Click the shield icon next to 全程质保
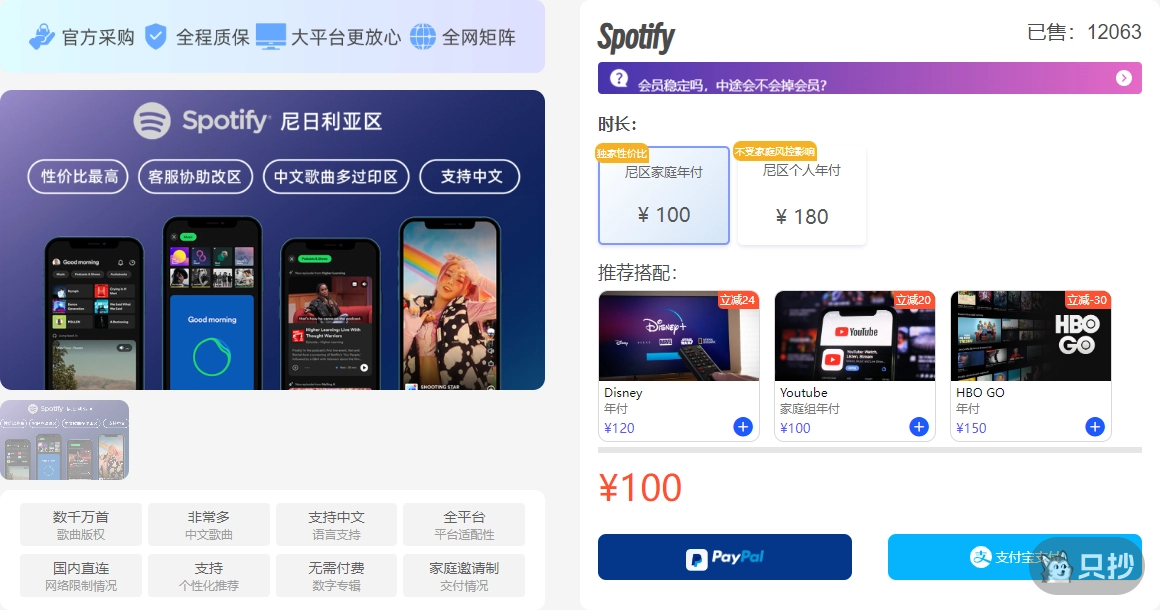 click(155, 36)
